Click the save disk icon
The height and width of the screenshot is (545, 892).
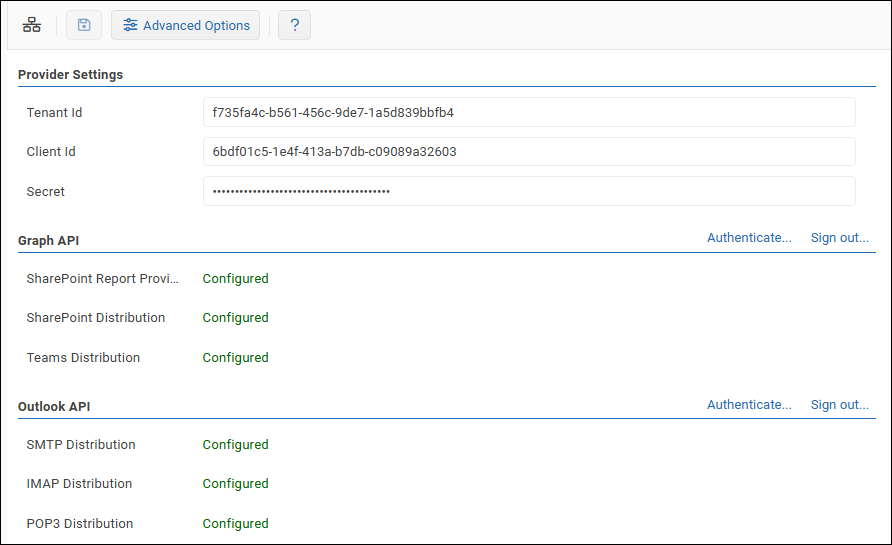(84, 25)
